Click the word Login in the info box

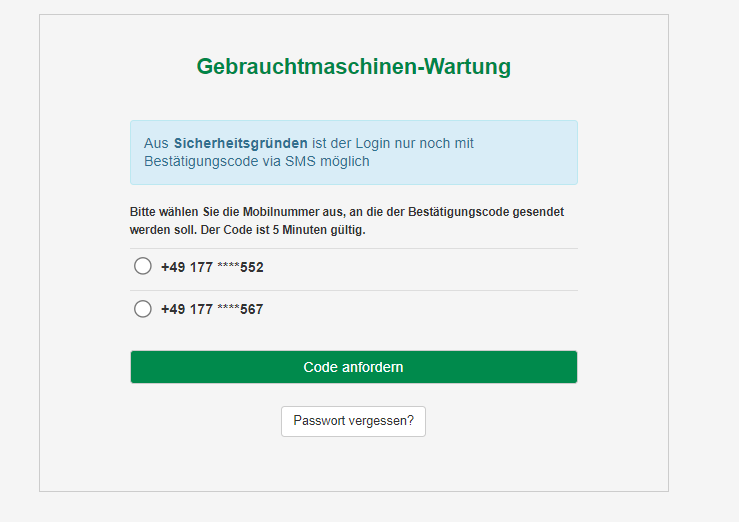pyautogui.click(x=373, y=144)
